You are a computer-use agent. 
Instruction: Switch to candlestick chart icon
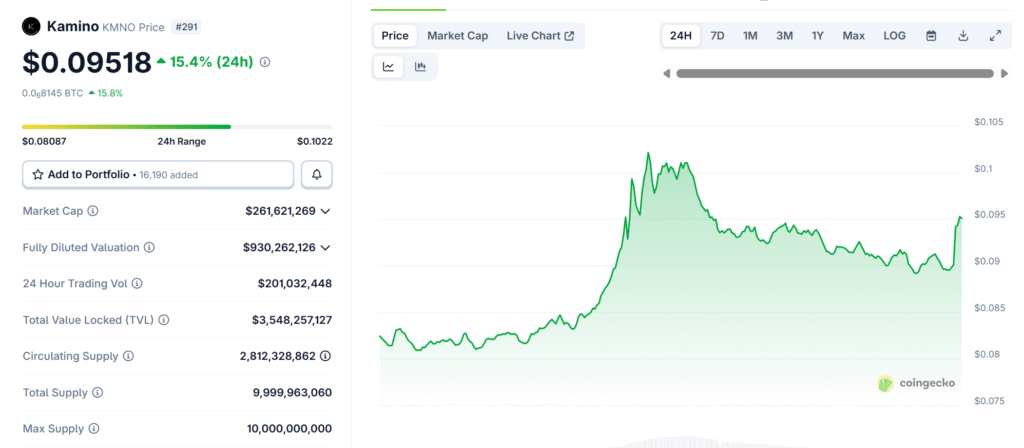pyautogui.click(x=420, y=67)
